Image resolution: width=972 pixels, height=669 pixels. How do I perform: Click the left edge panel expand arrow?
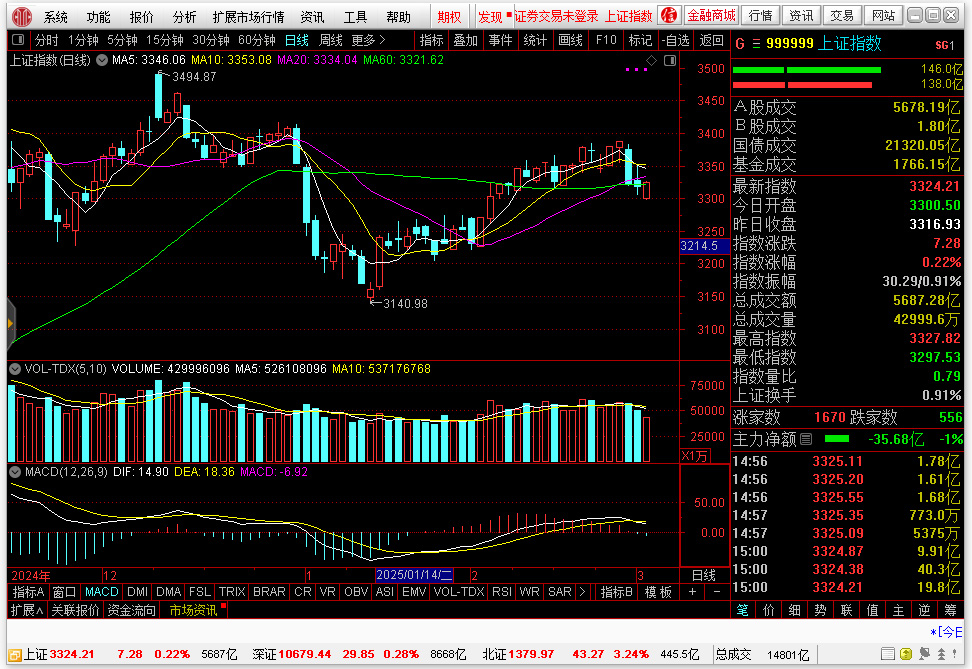point(11,324)
